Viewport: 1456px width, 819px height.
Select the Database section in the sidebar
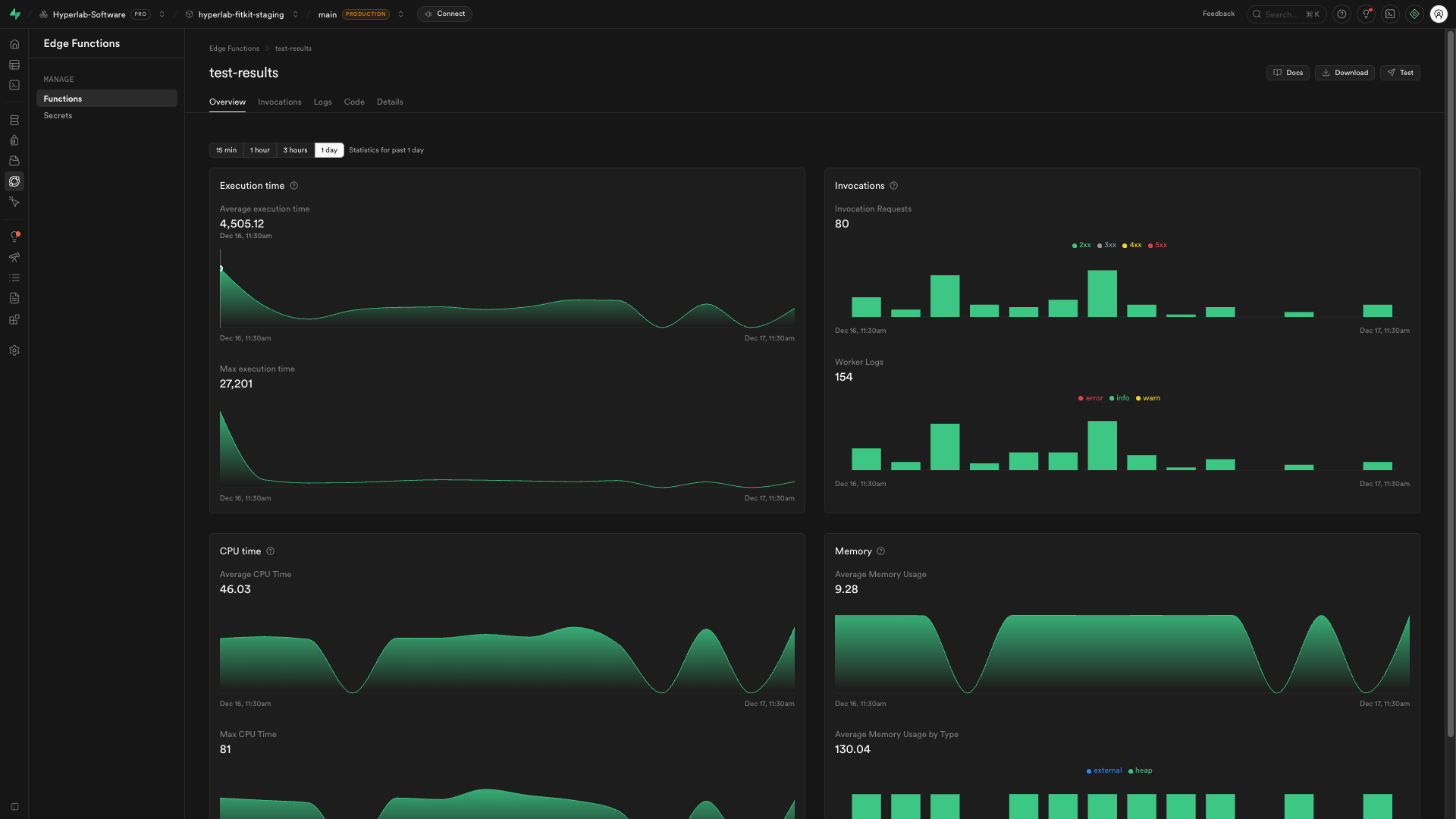point(14,120)
